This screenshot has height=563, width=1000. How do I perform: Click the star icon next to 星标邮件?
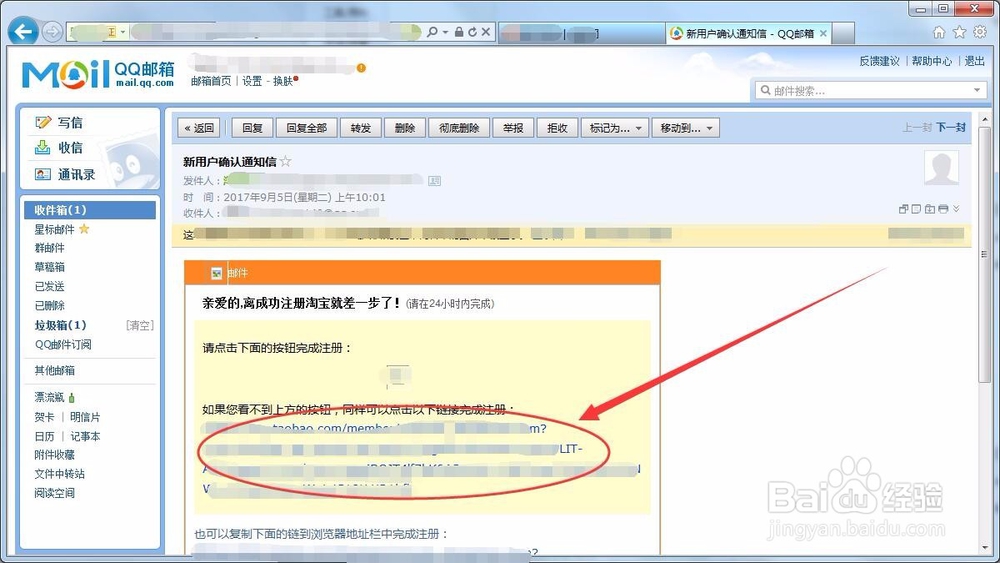pyautogui.click(x=84, y=229)
